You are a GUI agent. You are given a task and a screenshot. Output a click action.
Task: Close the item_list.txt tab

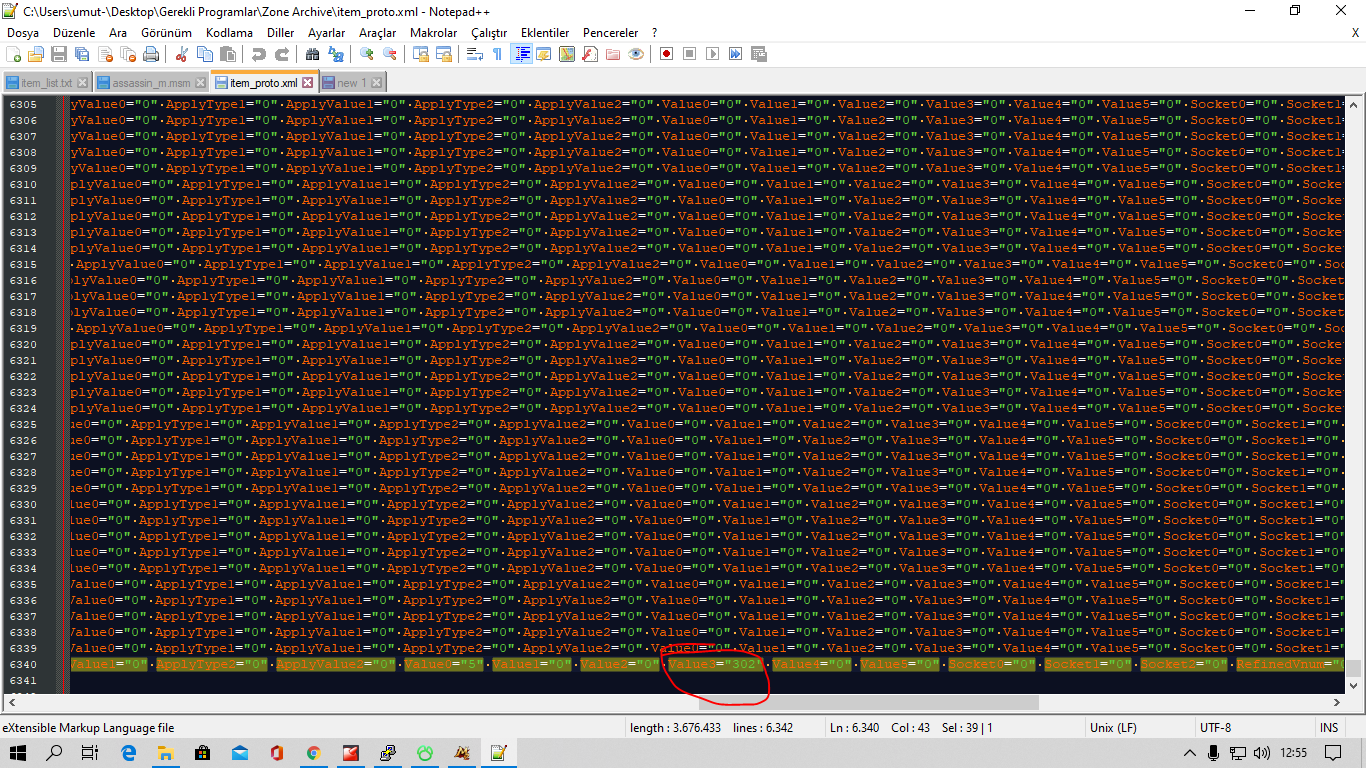[82, 83]
